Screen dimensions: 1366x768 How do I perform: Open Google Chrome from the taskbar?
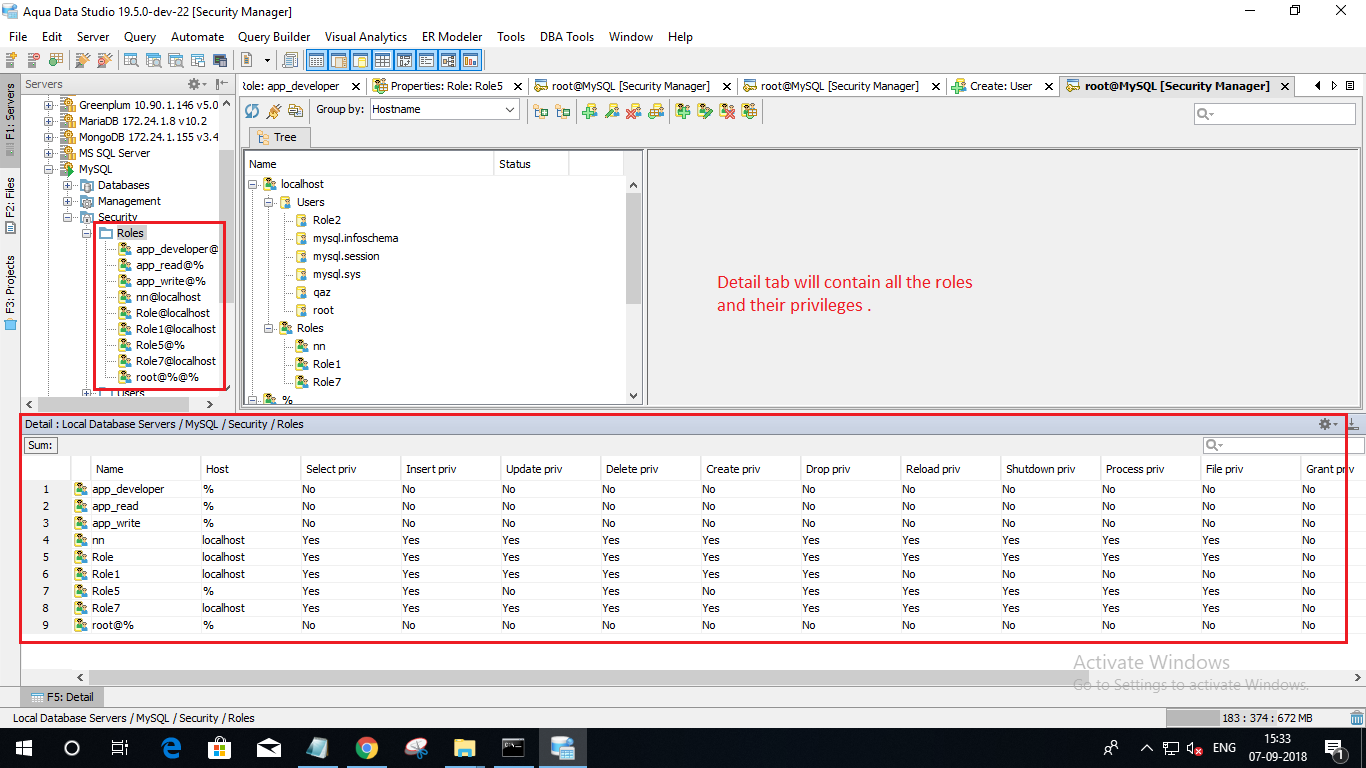366,748
